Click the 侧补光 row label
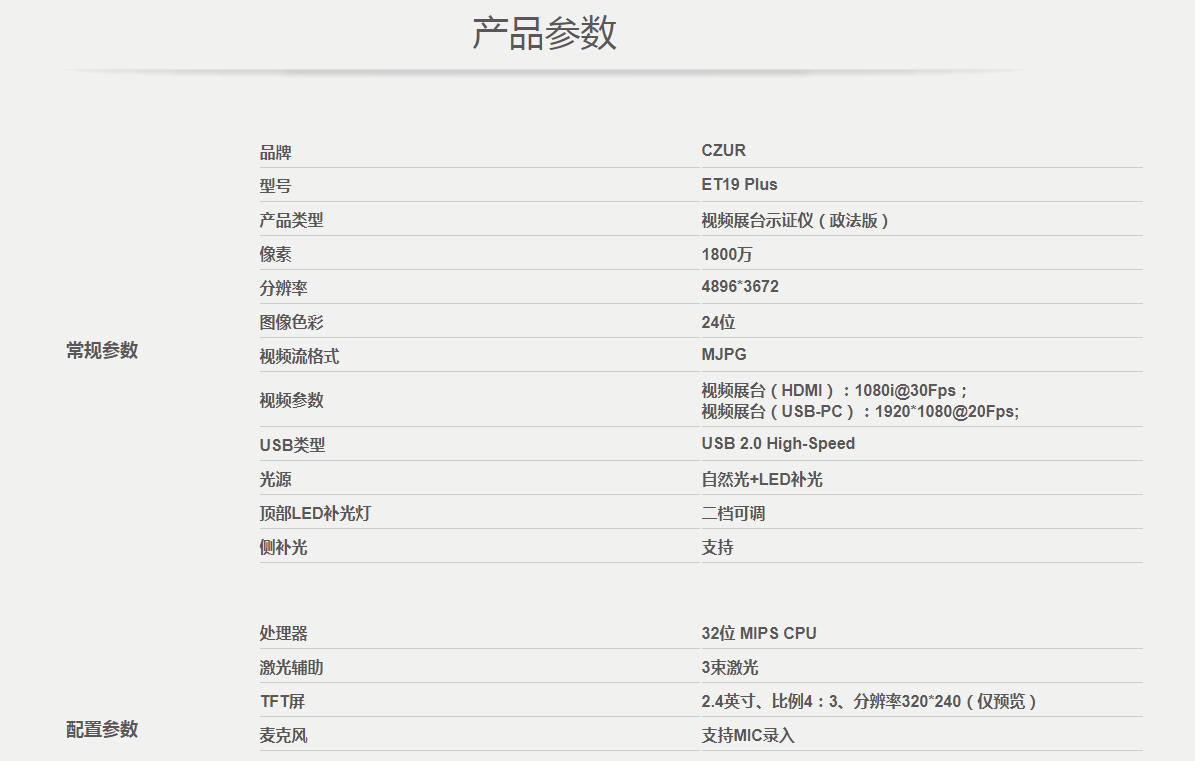Screen dimensions: 1195x761 tap(284, 548)
